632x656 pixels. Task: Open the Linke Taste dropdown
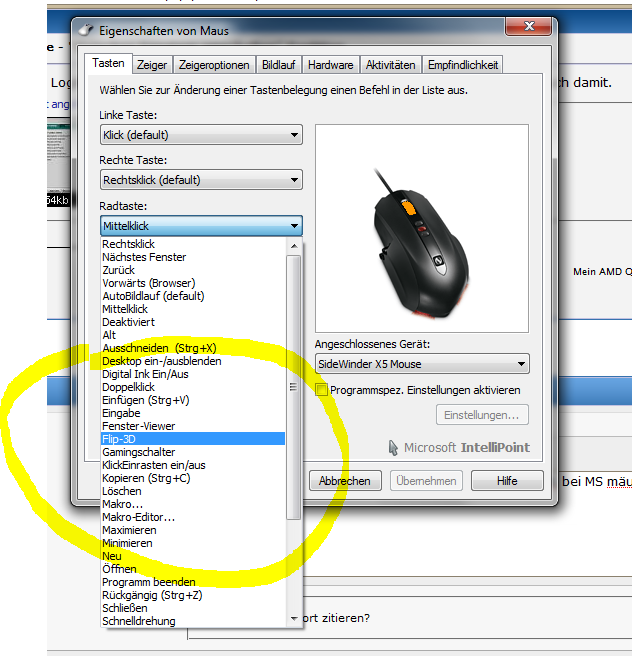click(201, 135)
